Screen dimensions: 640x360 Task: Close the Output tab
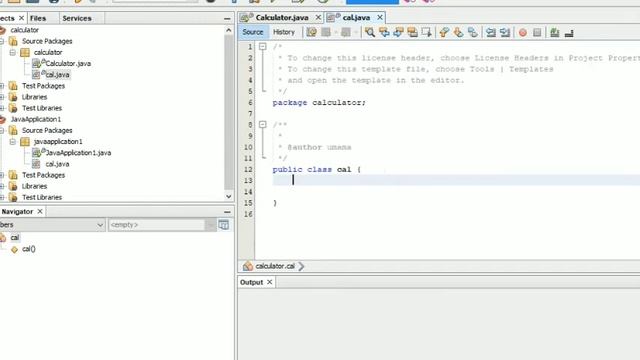click(x=269, y=282)
